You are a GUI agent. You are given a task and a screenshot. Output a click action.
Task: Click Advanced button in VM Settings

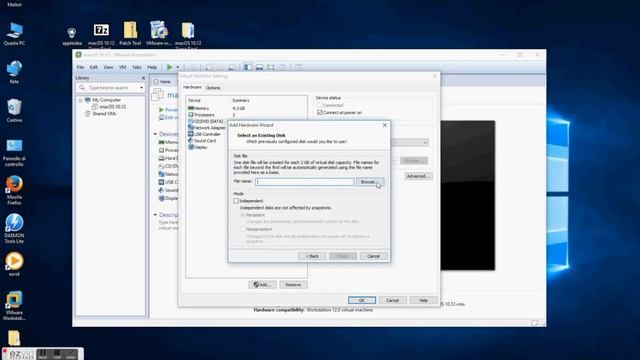(418, 176)
